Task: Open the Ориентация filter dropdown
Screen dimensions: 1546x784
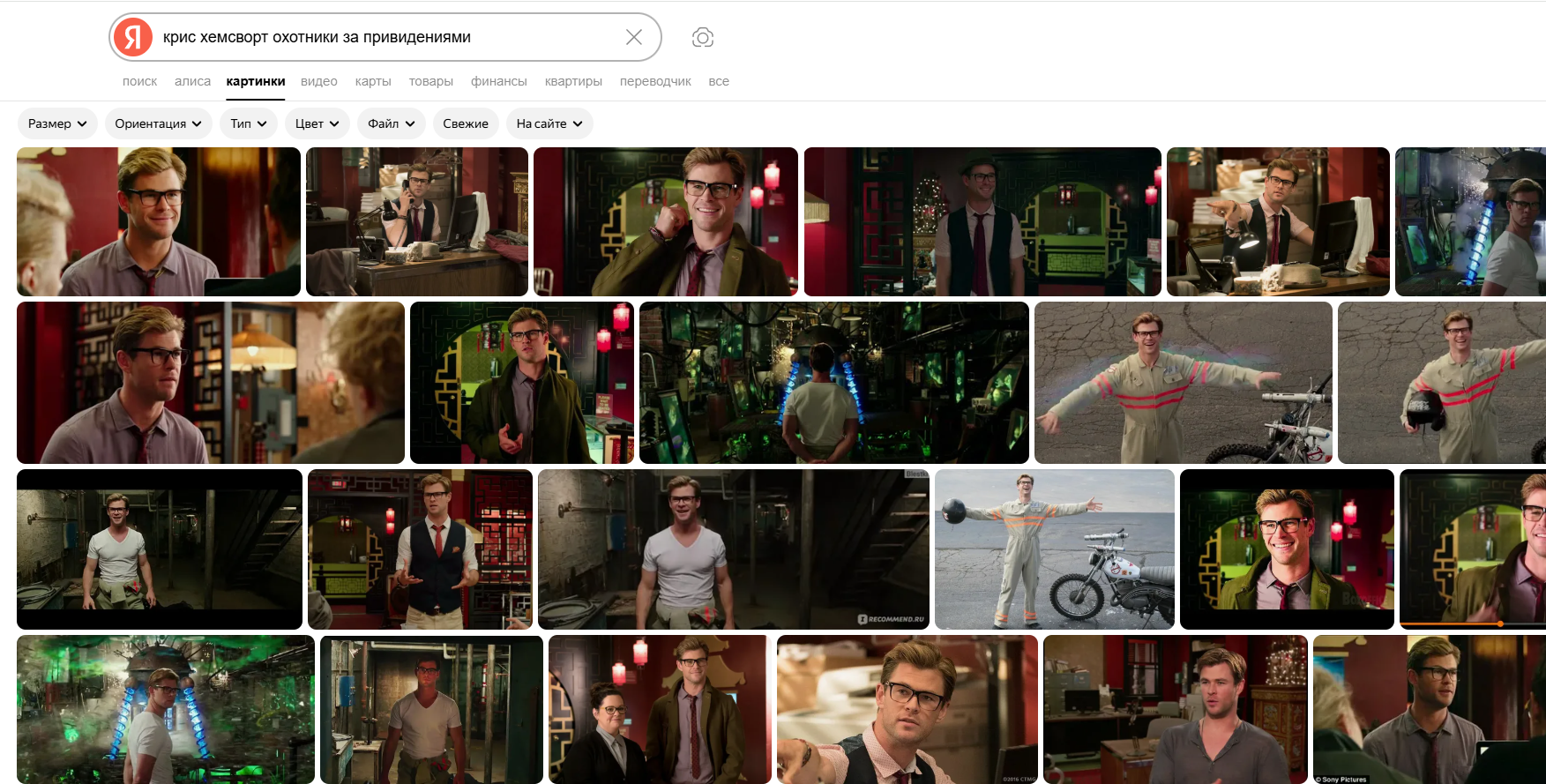Action: tap(159, 123)
